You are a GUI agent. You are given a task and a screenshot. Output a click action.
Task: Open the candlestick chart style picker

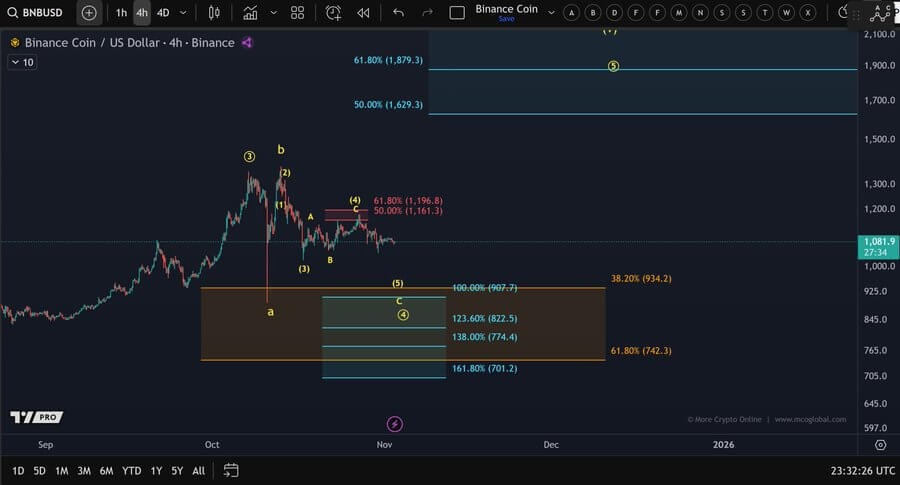(214, 13)
